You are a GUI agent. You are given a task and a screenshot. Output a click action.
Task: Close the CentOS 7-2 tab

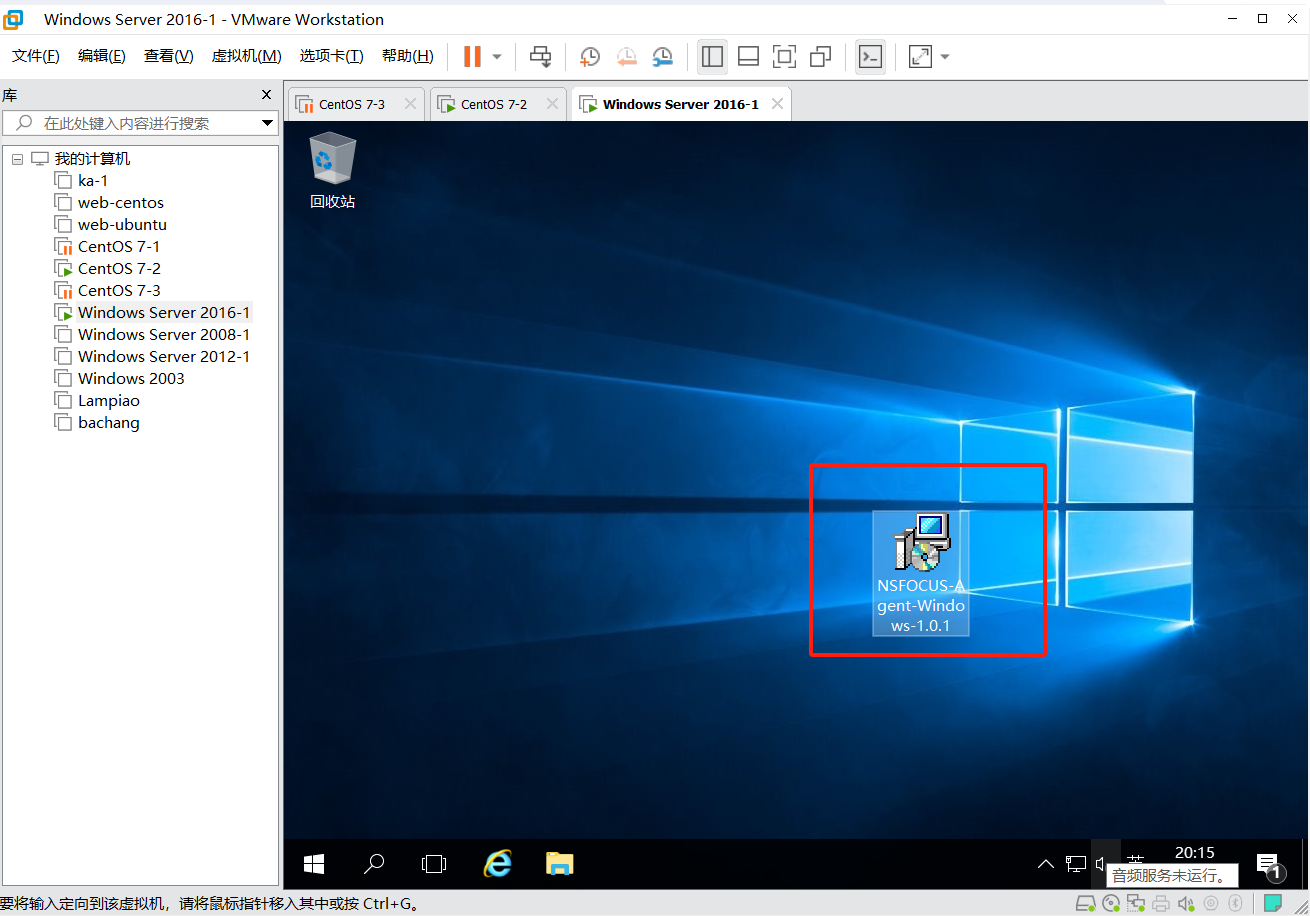click(x=550, y=104)
